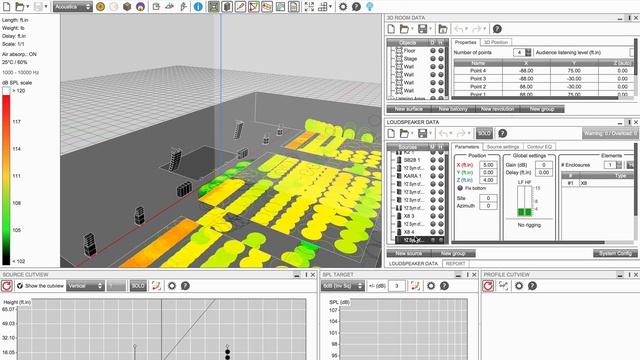Image resolution: width=640 pixels, height=360 pixels.
Task: Toggle first status dot for Floor object
Action: click(433, 51)
